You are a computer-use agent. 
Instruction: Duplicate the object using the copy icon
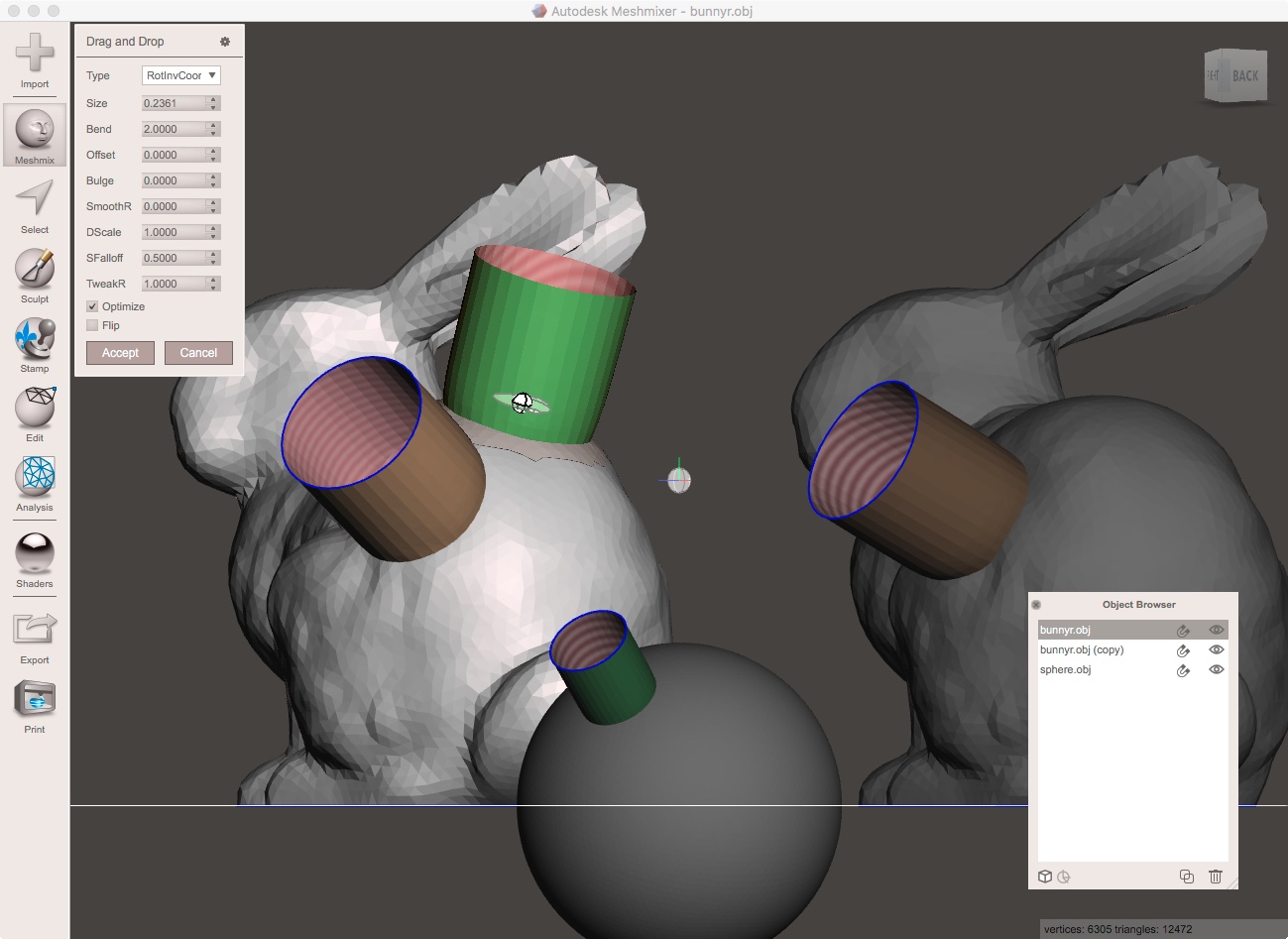(x=1187, y=877)
